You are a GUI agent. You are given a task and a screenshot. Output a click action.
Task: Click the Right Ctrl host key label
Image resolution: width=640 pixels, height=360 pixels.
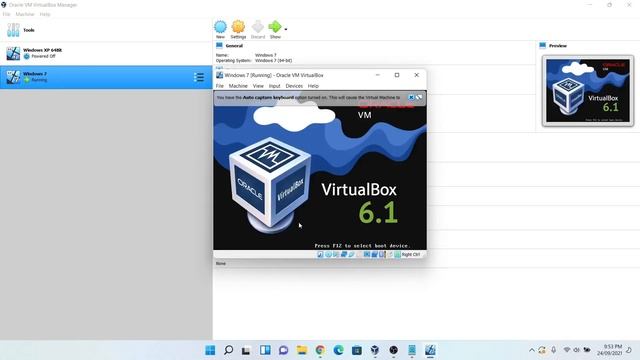(411, 254)
